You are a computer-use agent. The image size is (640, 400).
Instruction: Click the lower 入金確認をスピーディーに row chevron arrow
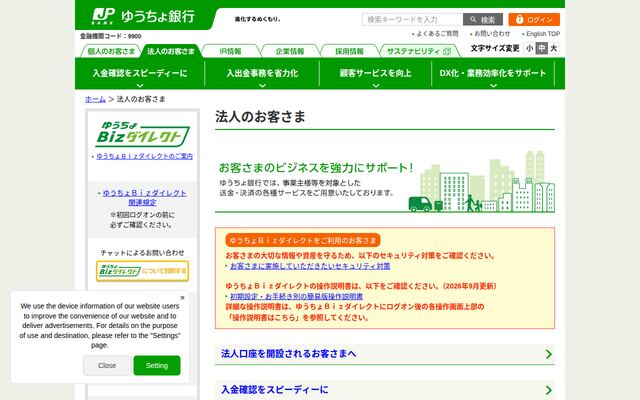[549, 390]
